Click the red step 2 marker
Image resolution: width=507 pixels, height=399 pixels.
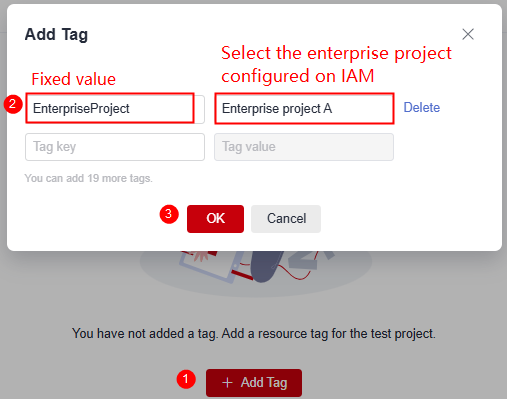pos(13,104)
